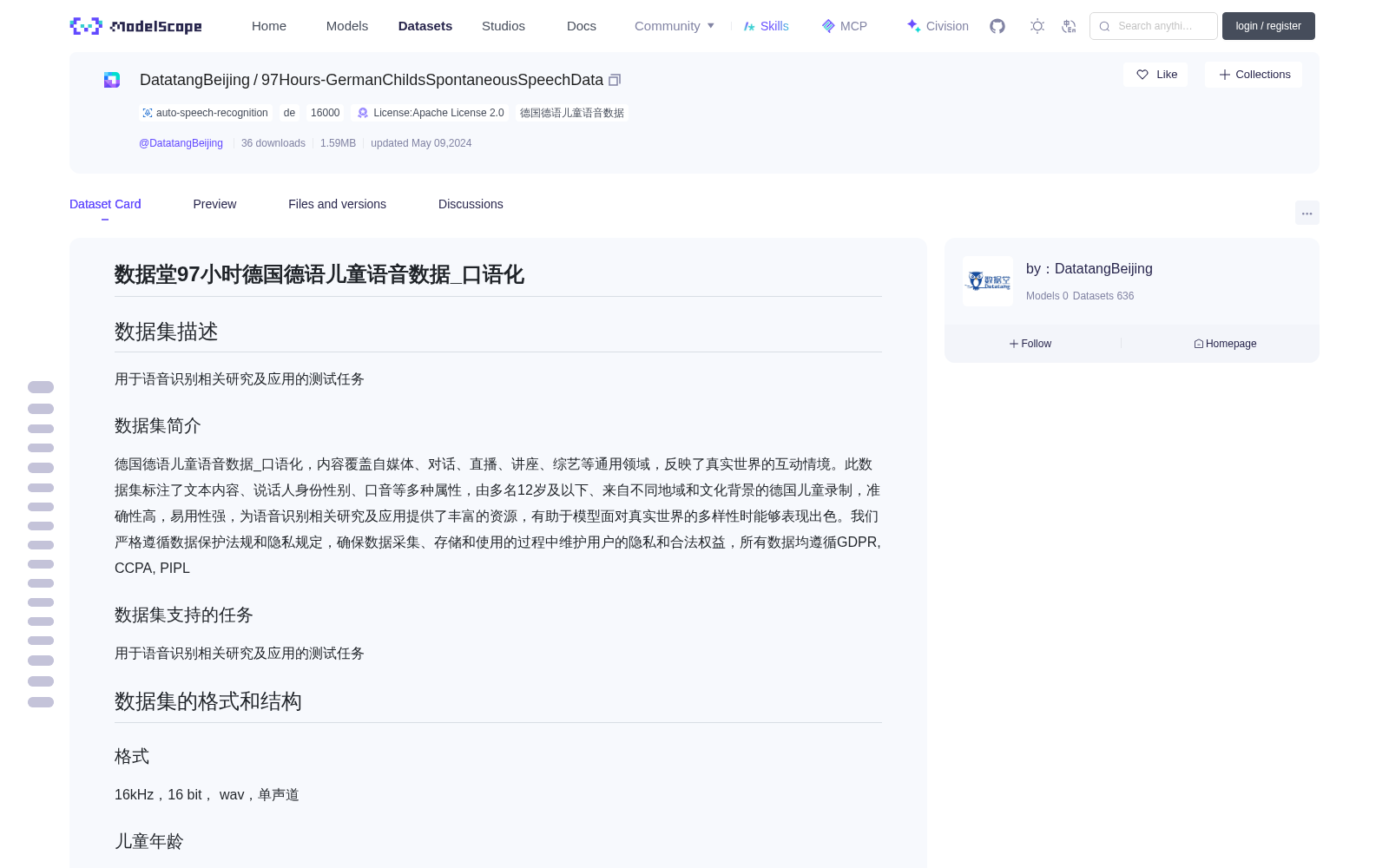Open the Studios navigation item
This screenshot has height=868, width=1389.
click(x=504, y=26)
